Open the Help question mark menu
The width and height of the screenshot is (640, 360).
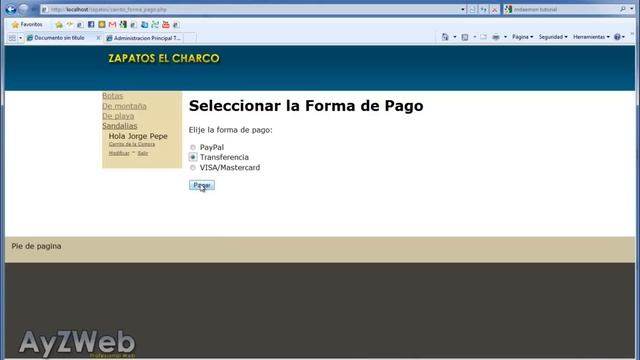[x=619, y=37]
